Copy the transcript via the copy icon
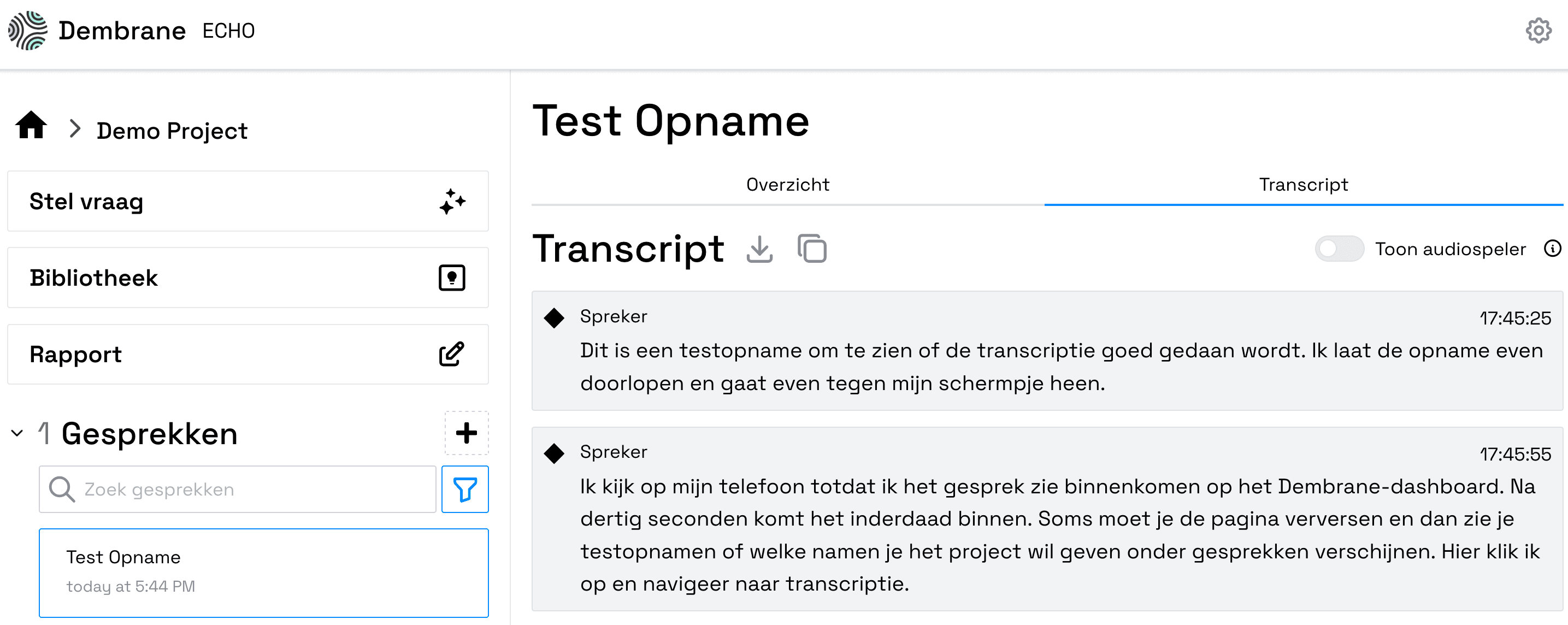Screen dimensions: 1568x625 pos(812,248)
